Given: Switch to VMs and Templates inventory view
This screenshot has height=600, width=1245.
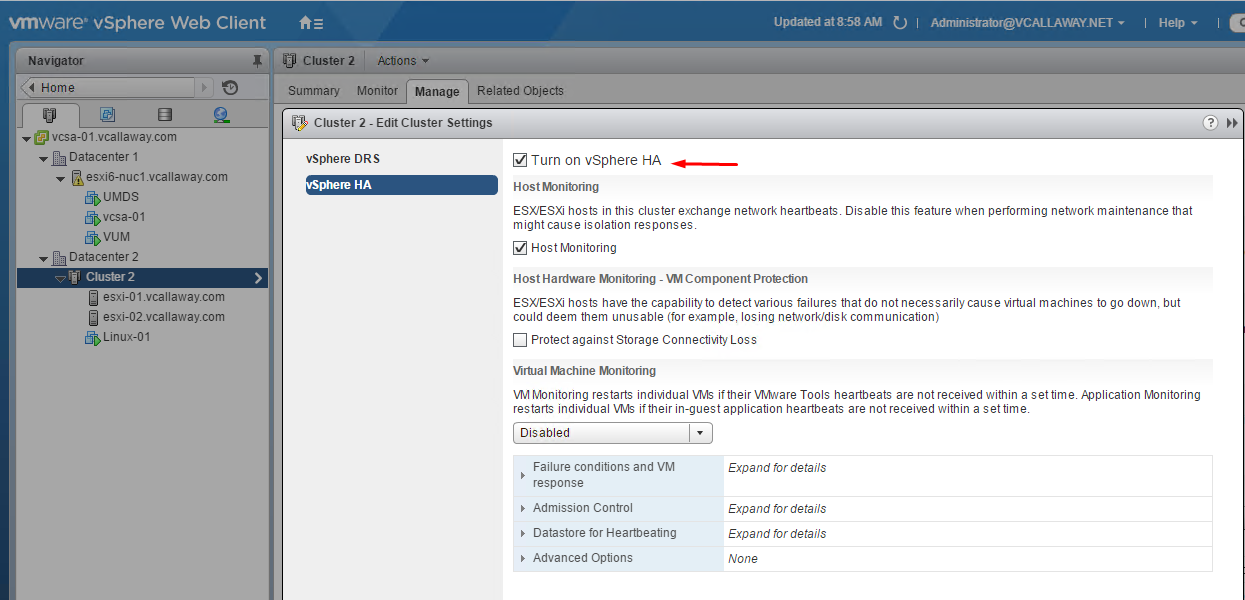Looking at the screenshot, I should [x=107, y=115].
